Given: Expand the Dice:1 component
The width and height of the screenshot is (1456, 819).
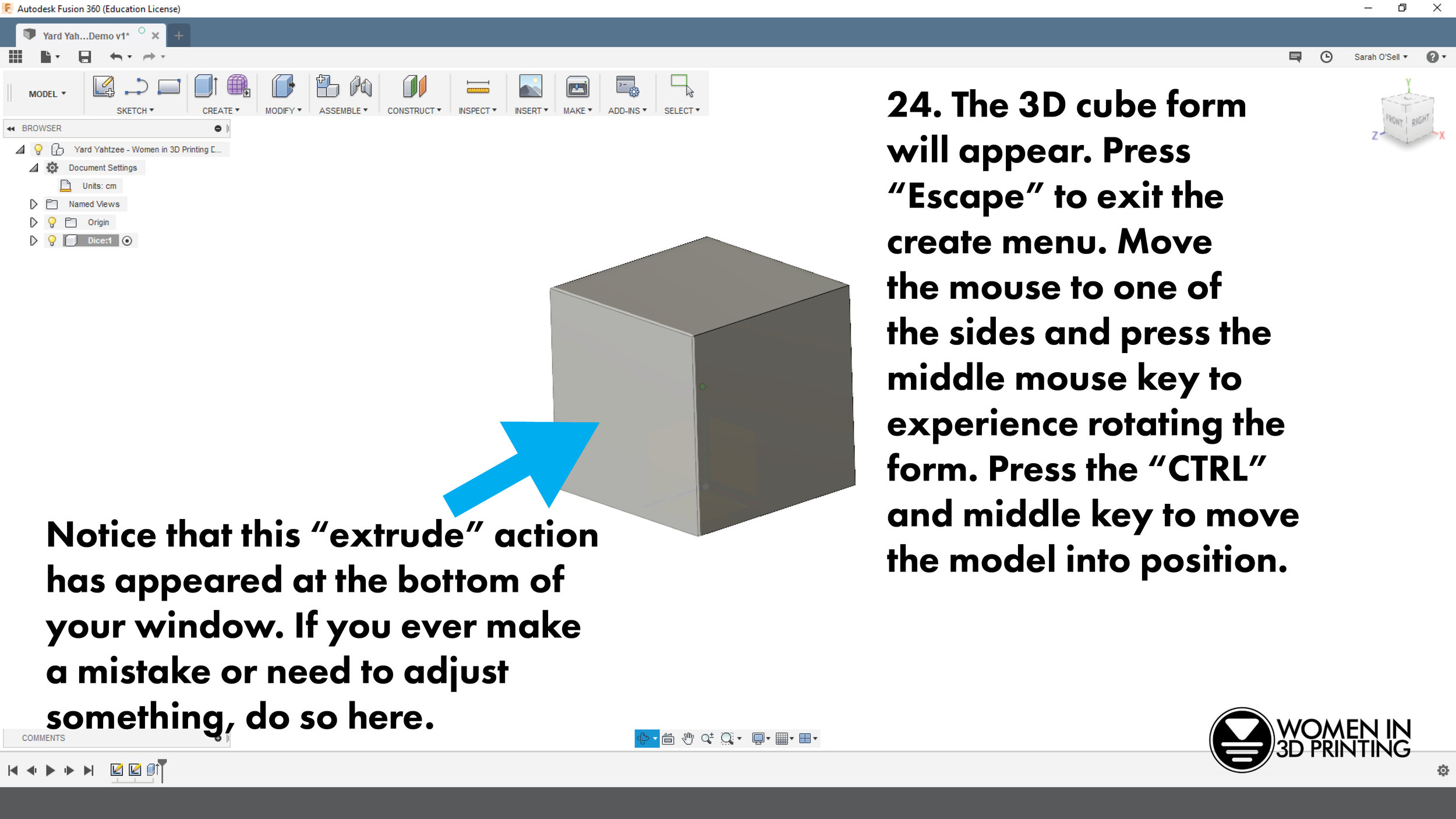Looking at the screenshot, I should [x=34, y=241].
